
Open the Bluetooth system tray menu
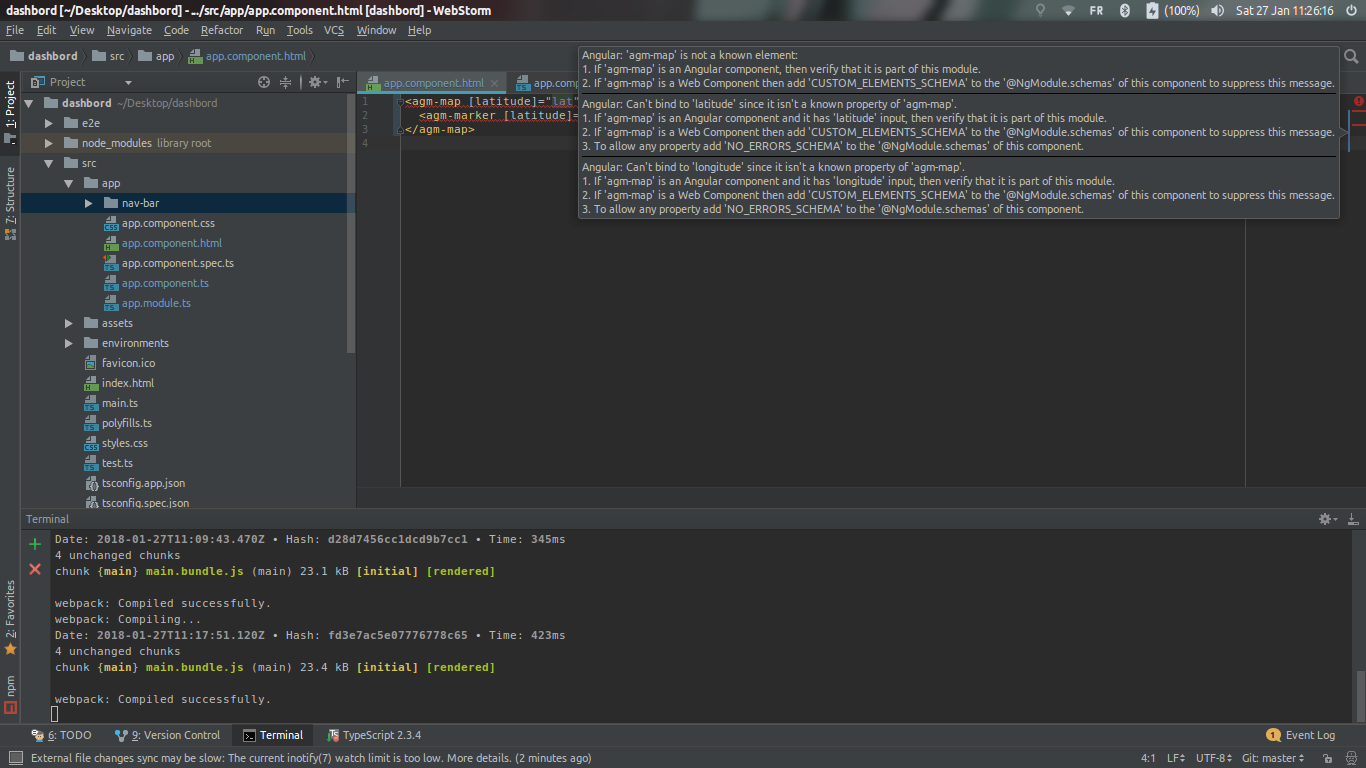tap(1124, 10)
